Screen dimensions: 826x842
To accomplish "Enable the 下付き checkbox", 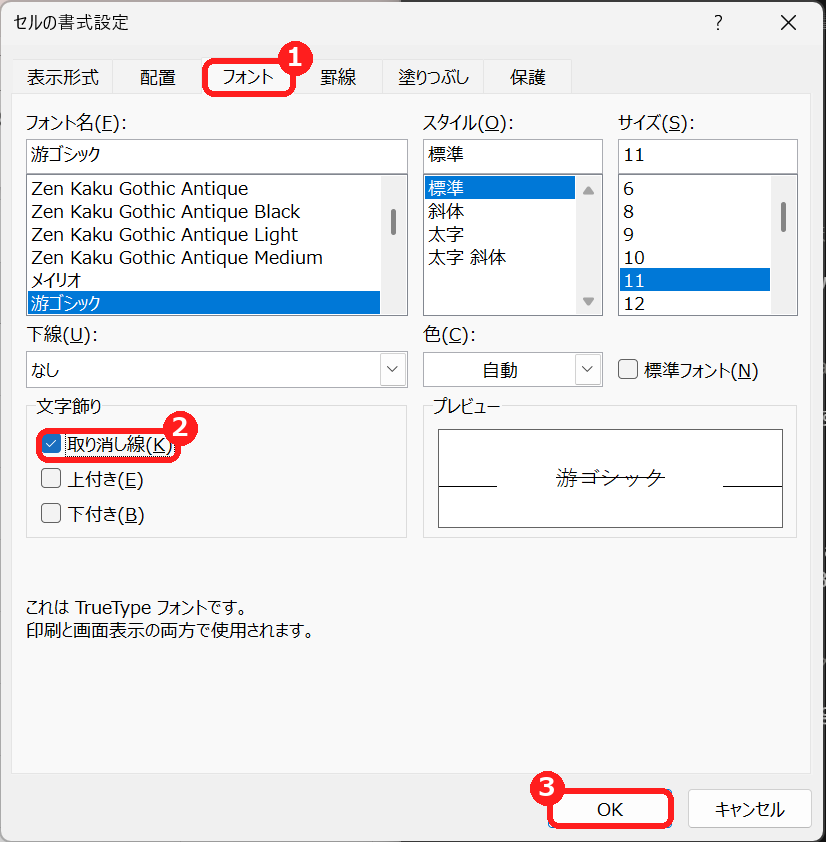I will point(51,513).
